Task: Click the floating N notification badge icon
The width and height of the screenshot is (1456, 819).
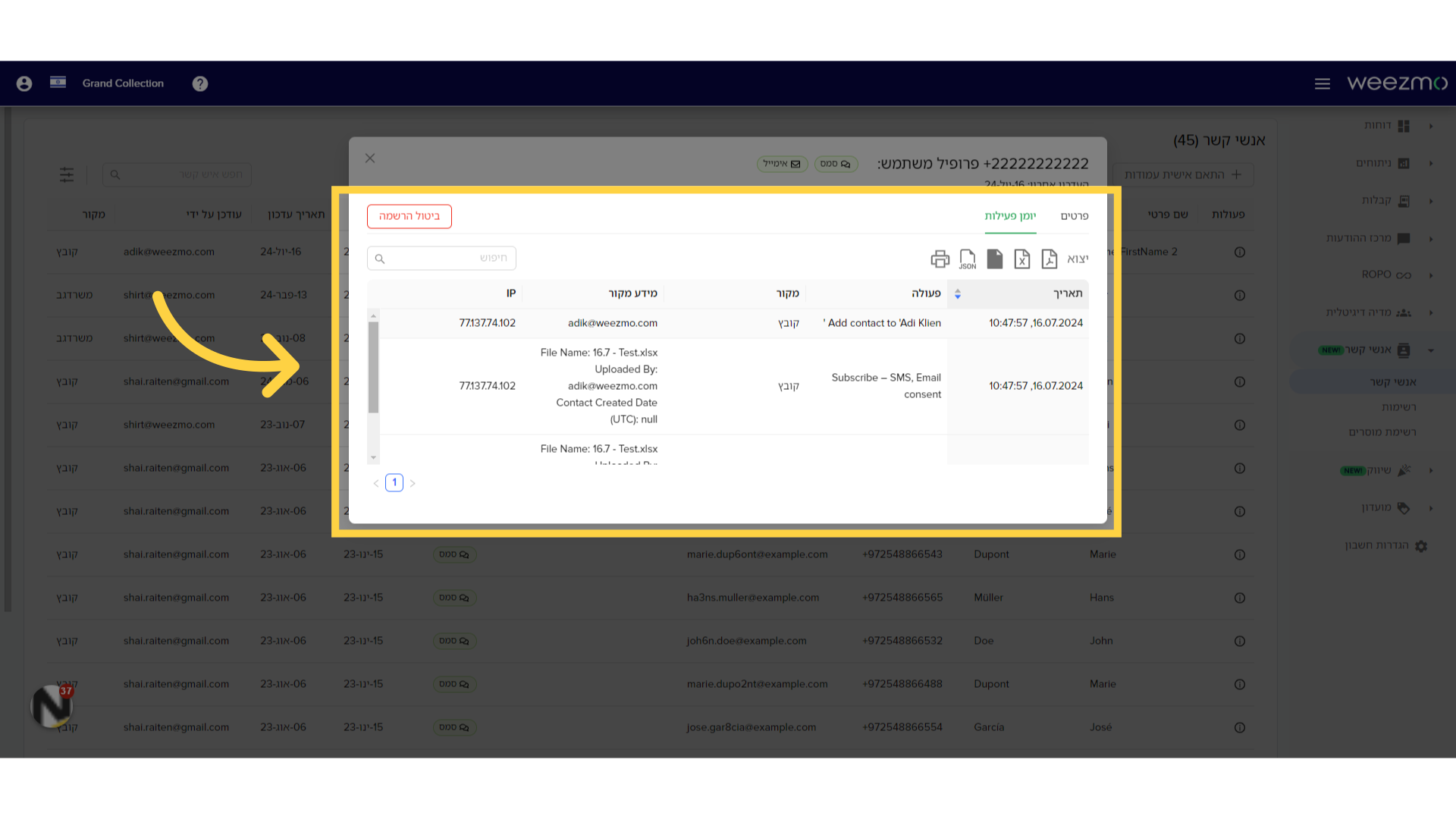Action: point(52,706)
